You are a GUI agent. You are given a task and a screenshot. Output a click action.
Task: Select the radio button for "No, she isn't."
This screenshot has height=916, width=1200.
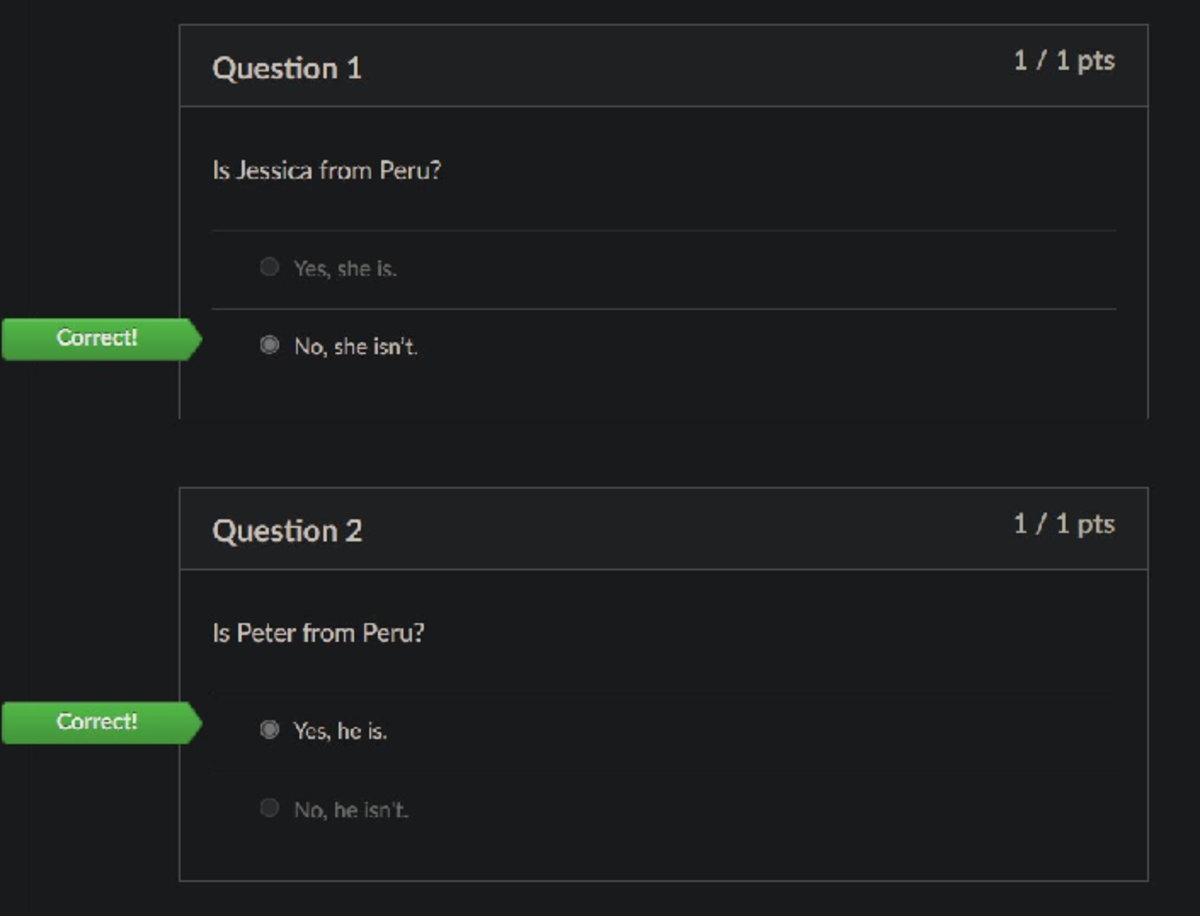tap(268, 344)
